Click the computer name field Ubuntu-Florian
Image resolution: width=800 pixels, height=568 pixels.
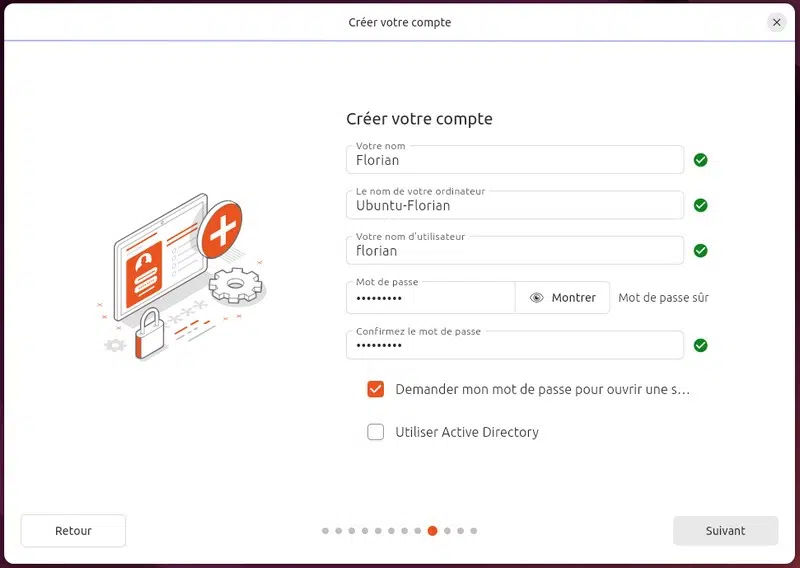[x=515, y=205]
